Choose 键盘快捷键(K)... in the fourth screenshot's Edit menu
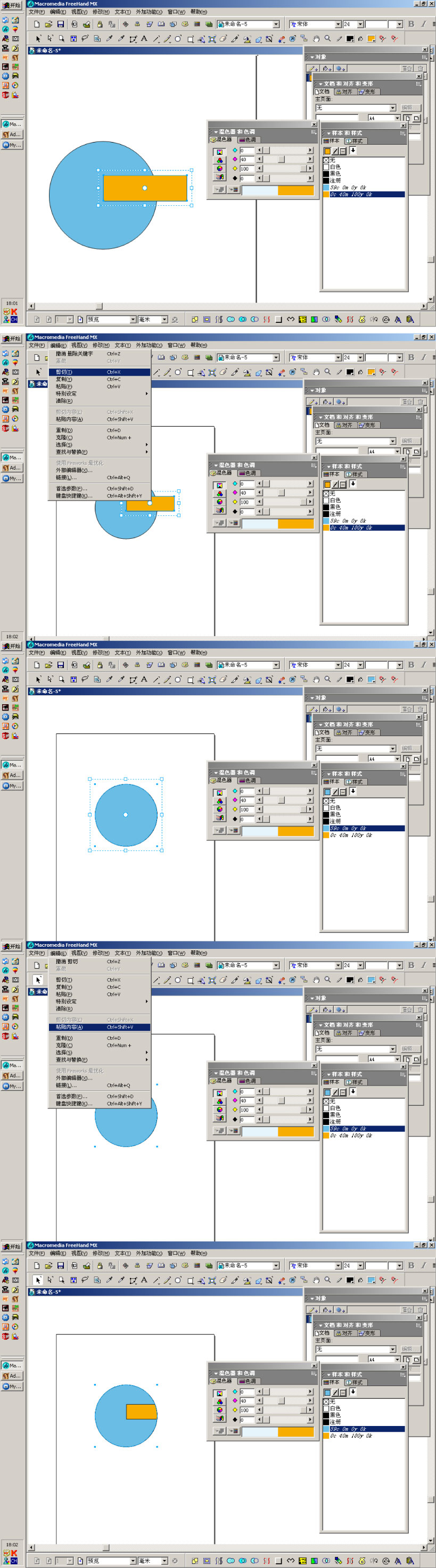The image size is (436, 1568). pyautogui.click(x=99, y=1104)
